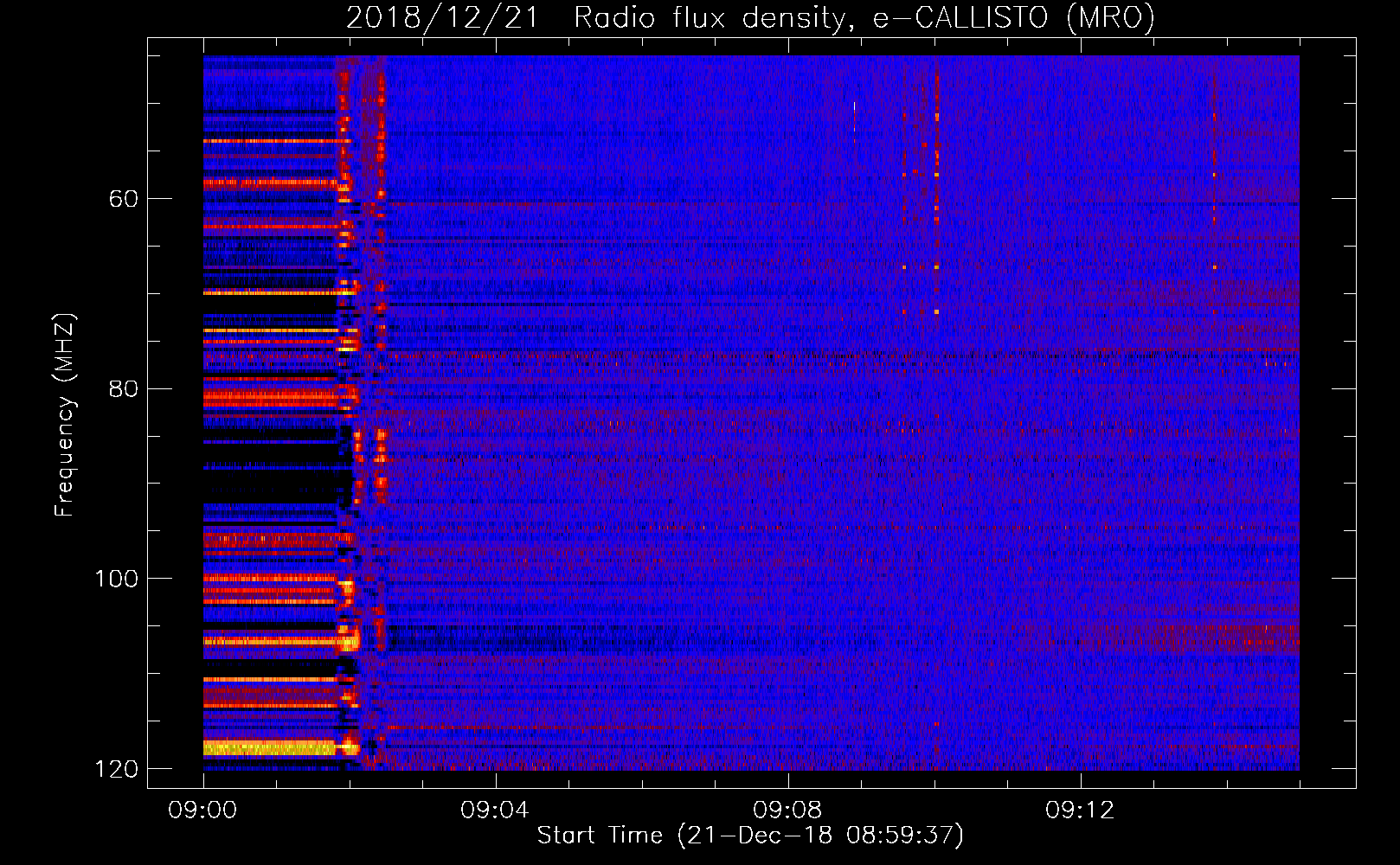Click the plot title '2018/12/21 Radio flux density, e-CALLISTO (MRO)'
The width and height of the screenshot is (1400, 865).
pyautogui.click(x=750, y=17)
